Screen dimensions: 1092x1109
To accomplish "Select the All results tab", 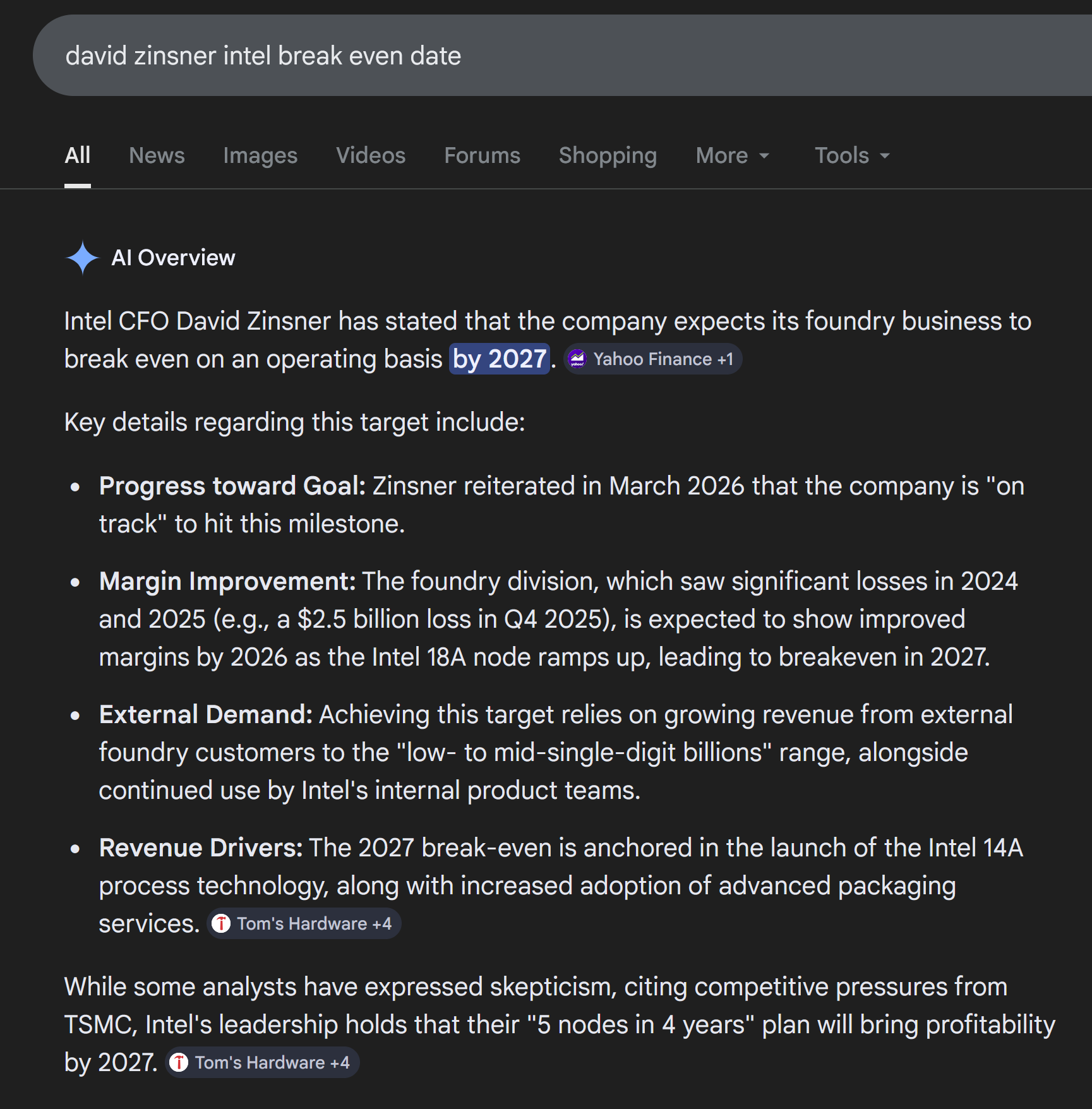I will [78, 155].
